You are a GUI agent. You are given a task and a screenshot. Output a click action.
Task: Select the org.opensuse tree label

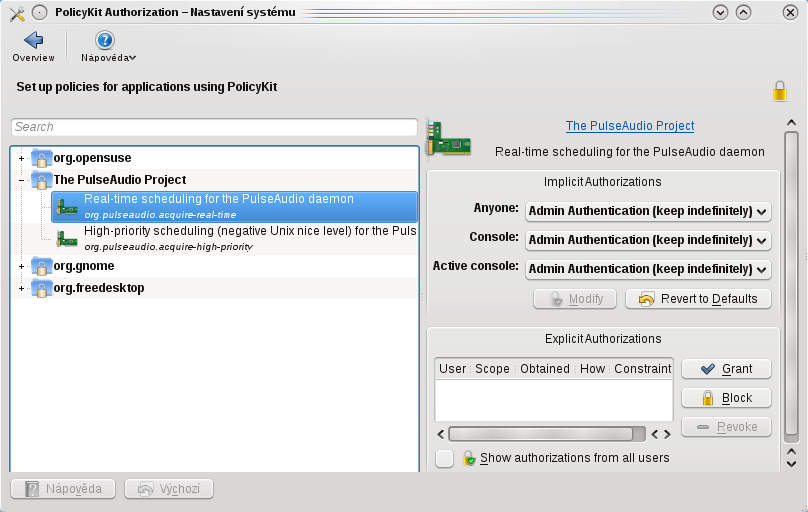pos(92,158)
